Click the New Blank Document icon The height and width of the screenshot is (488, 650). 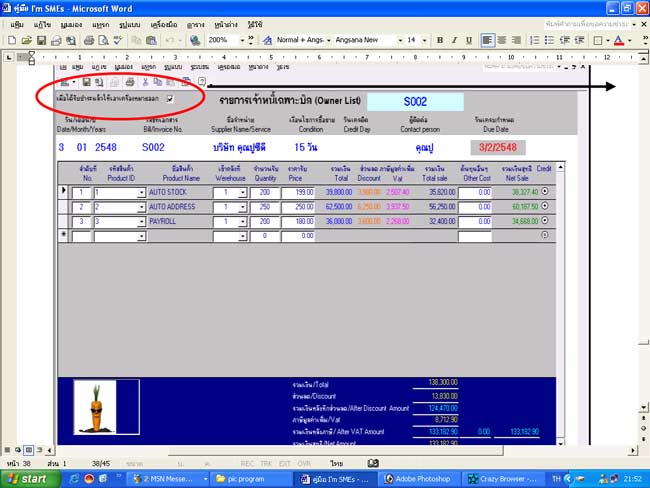10,40
